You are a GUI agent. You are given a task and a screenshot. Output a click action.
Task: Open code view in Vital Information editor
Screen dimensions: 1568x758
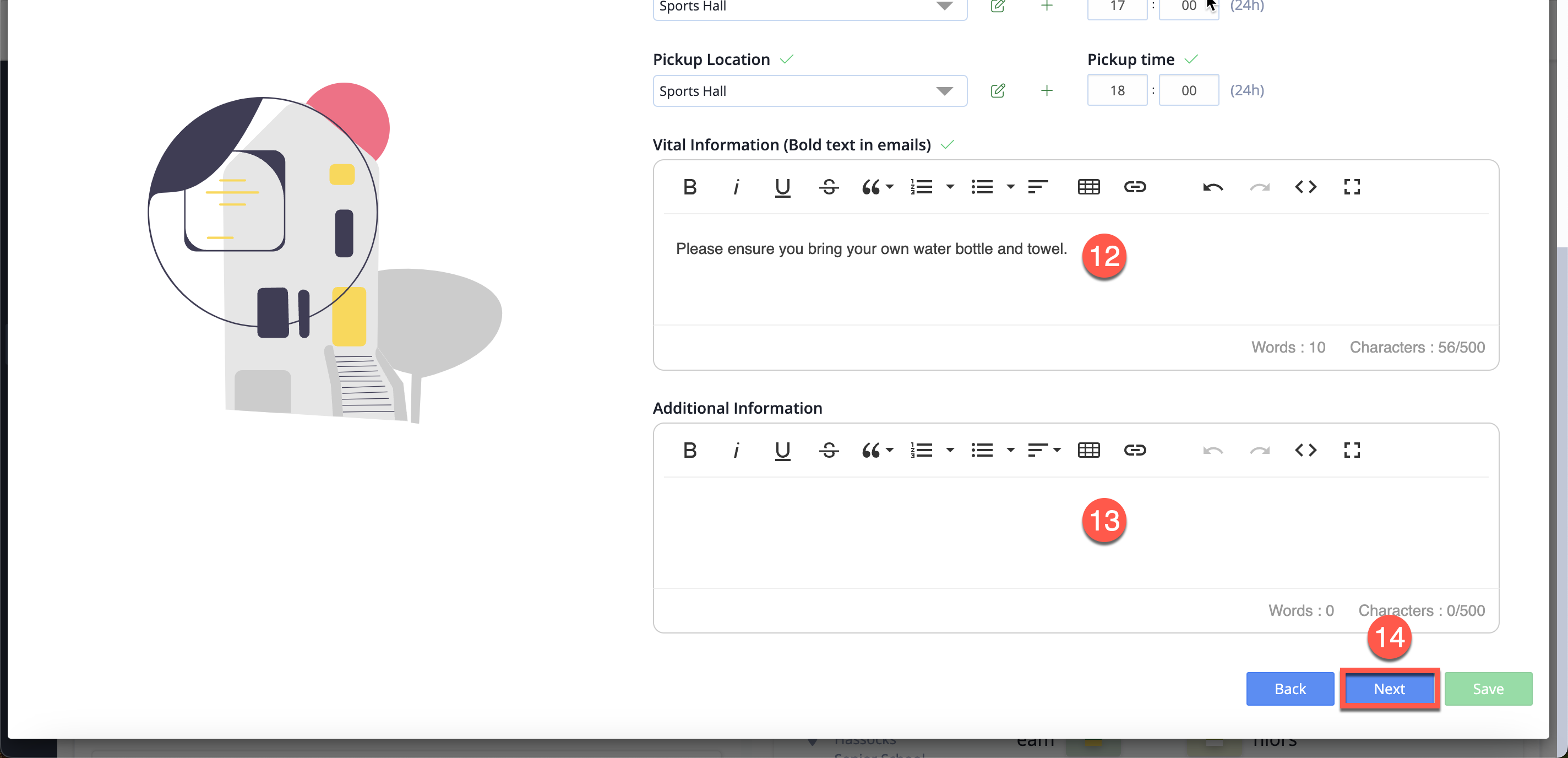click(1305, 187)
